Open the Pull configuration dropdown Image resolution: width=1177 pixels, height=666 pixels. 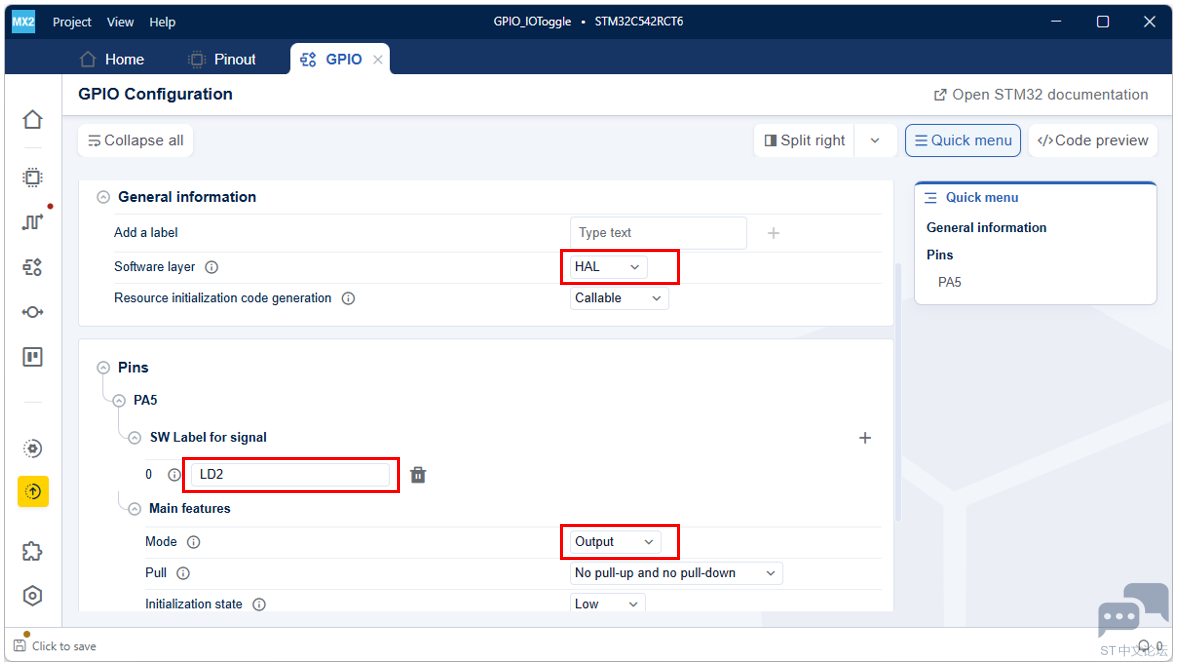tap(676, 573)
